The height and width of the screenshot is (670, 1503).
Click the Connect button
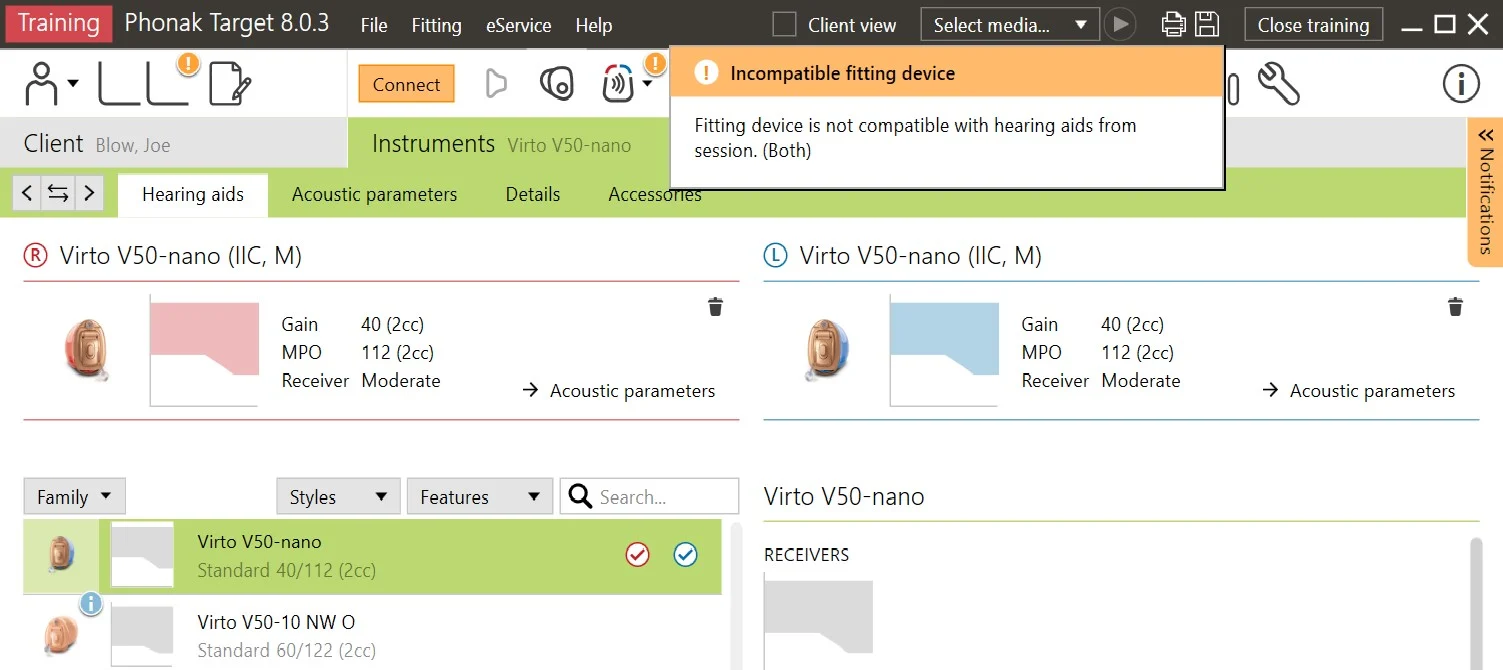[406, 84]
